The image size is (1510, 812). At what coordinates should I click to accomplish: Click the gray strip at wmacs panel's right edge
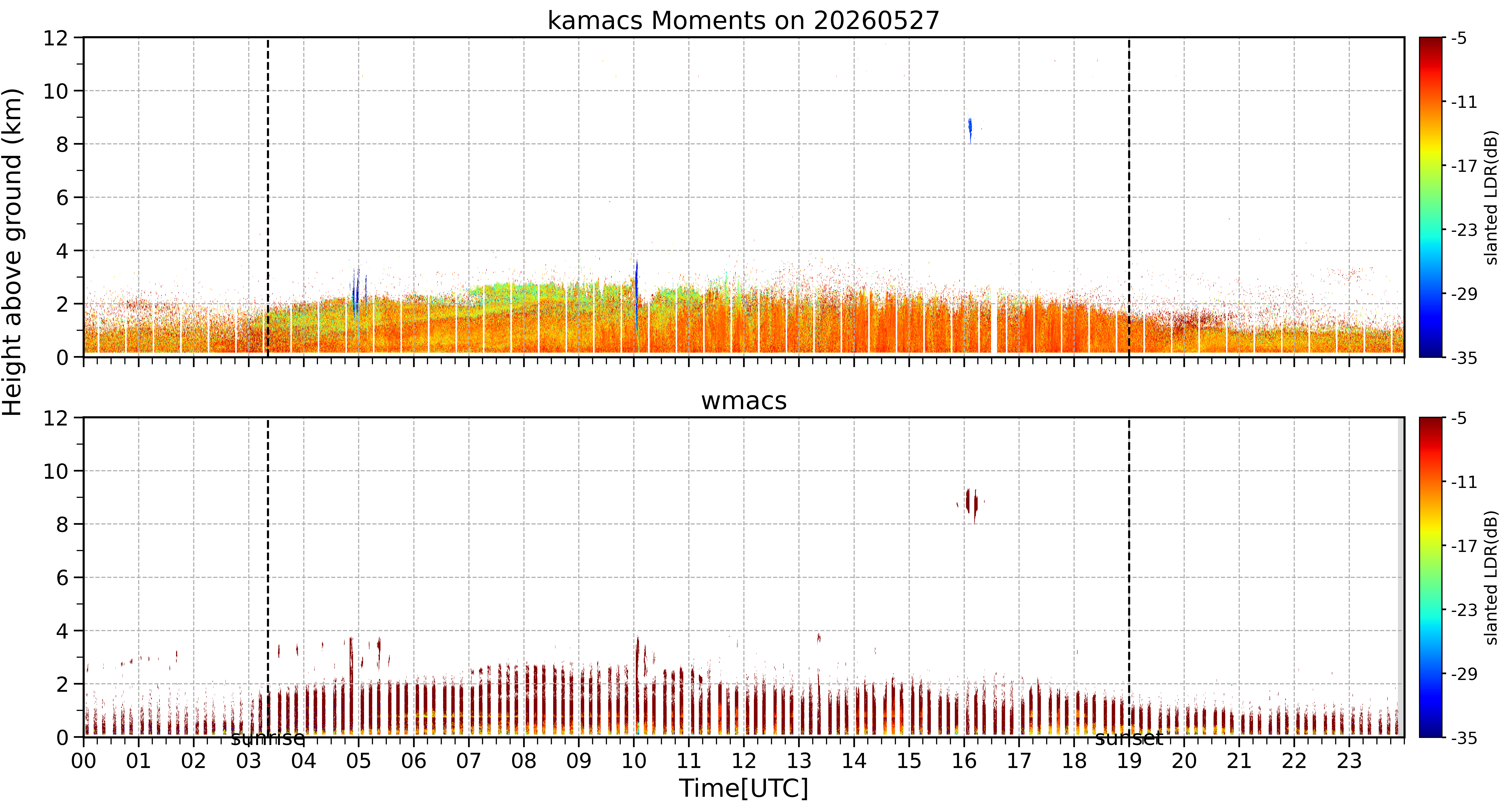pyautogui.click(x=1401, y=577)
